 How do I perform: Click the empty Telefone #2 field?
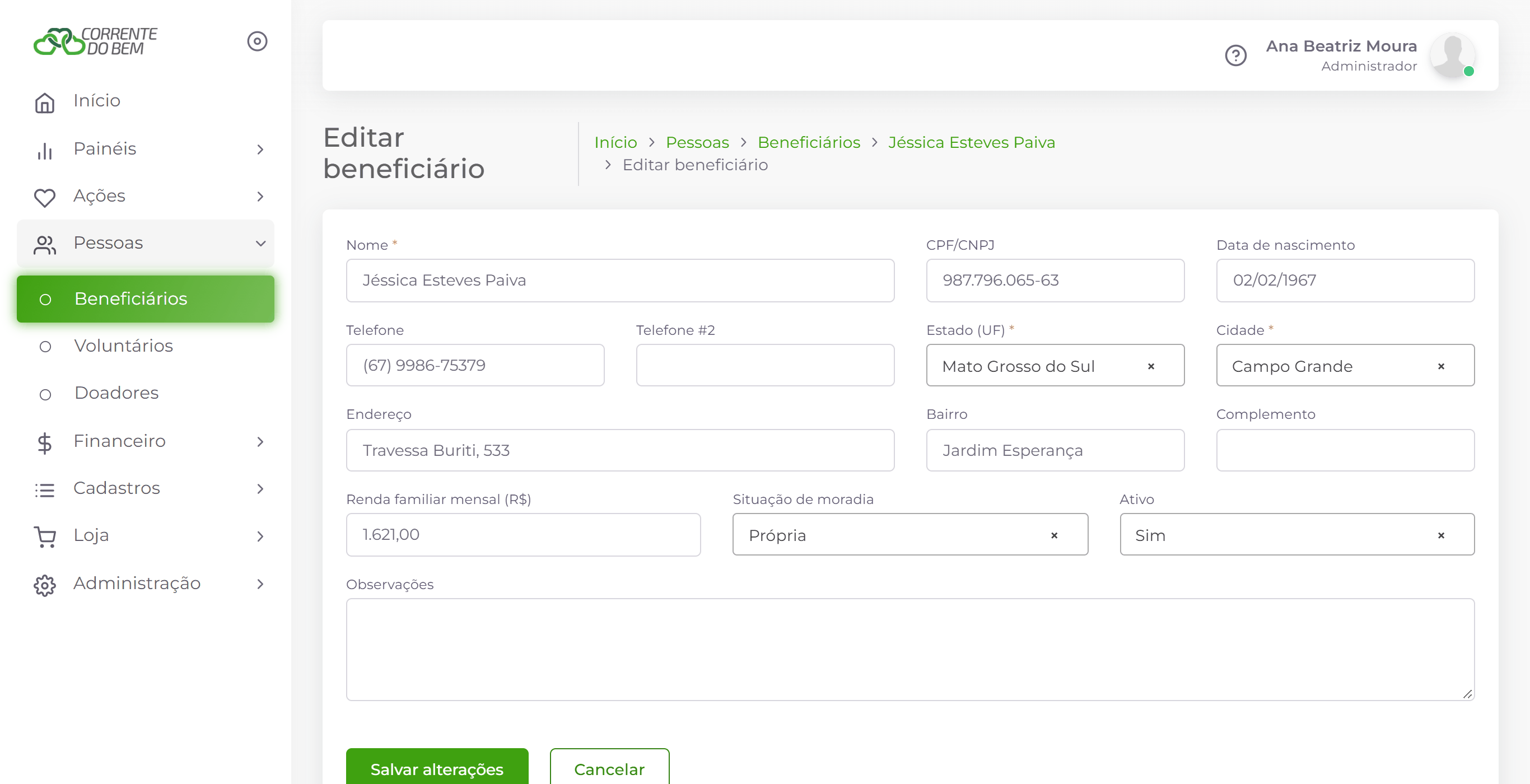point(764,365)
